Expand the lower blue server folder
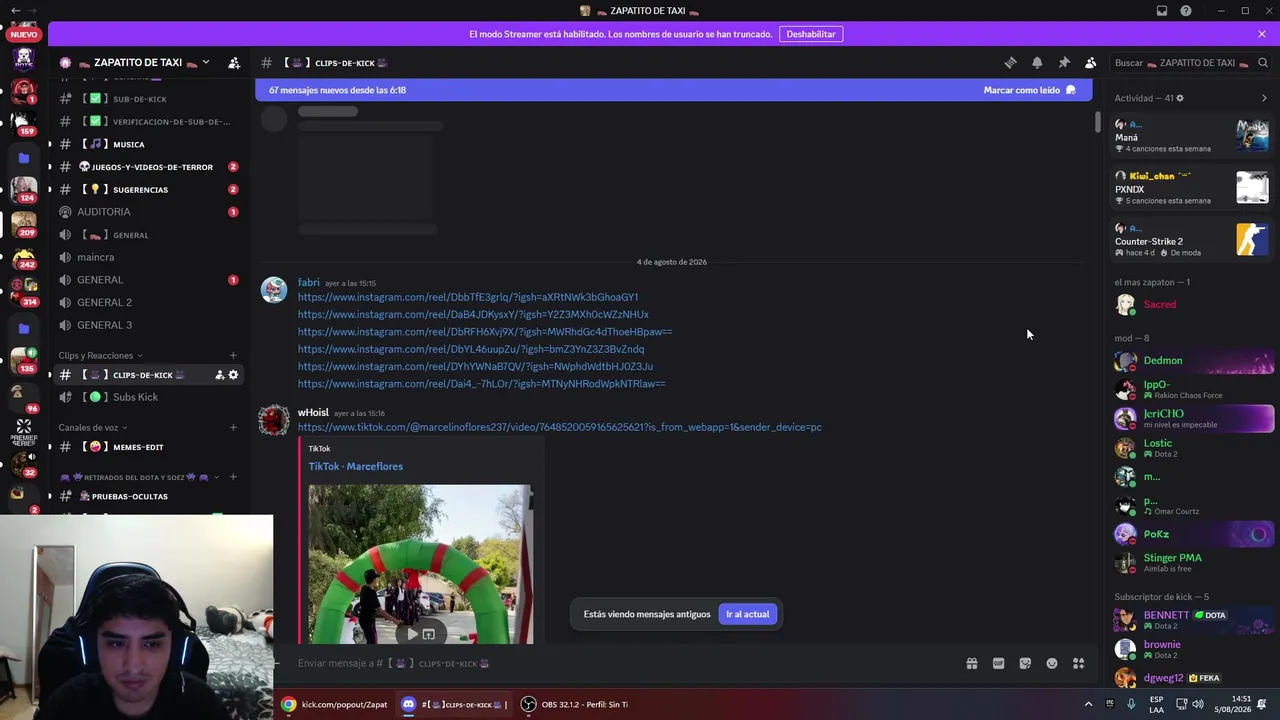The width and height of the screenshot is (1280, 720). pos(23,328)
